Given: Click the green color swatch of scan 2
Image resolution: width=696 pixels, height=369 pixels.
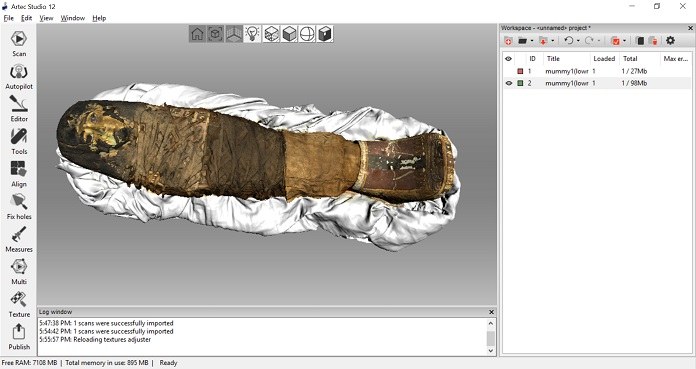Looking at the screenshot, I should [x=520, y=83].
